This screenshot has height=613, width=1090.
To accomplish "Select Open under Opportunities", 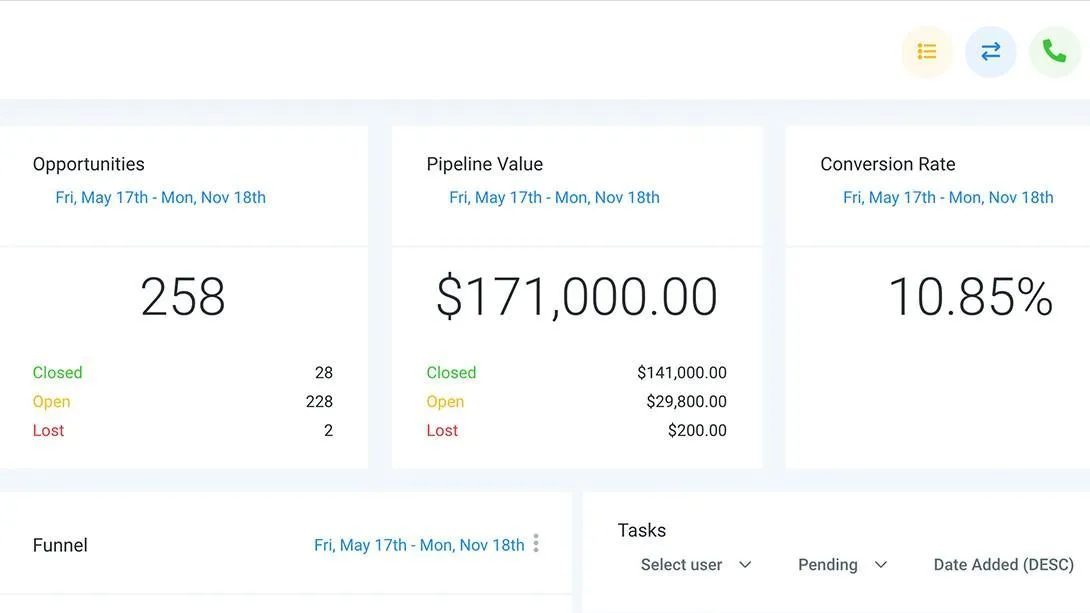I will pos(51,402).
